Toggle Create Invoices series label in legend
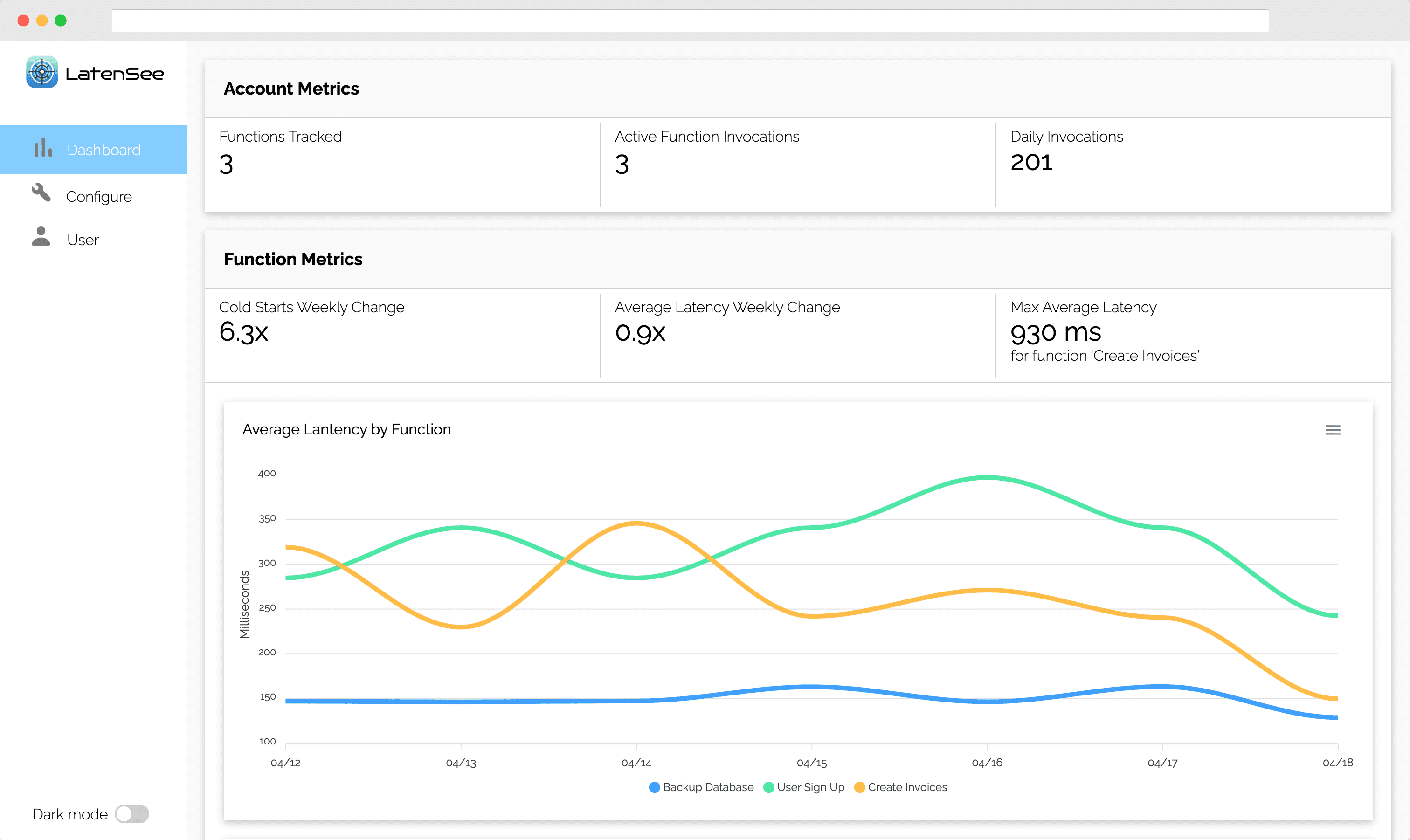This screenshot has width=1410, height=840. [907, 787]
